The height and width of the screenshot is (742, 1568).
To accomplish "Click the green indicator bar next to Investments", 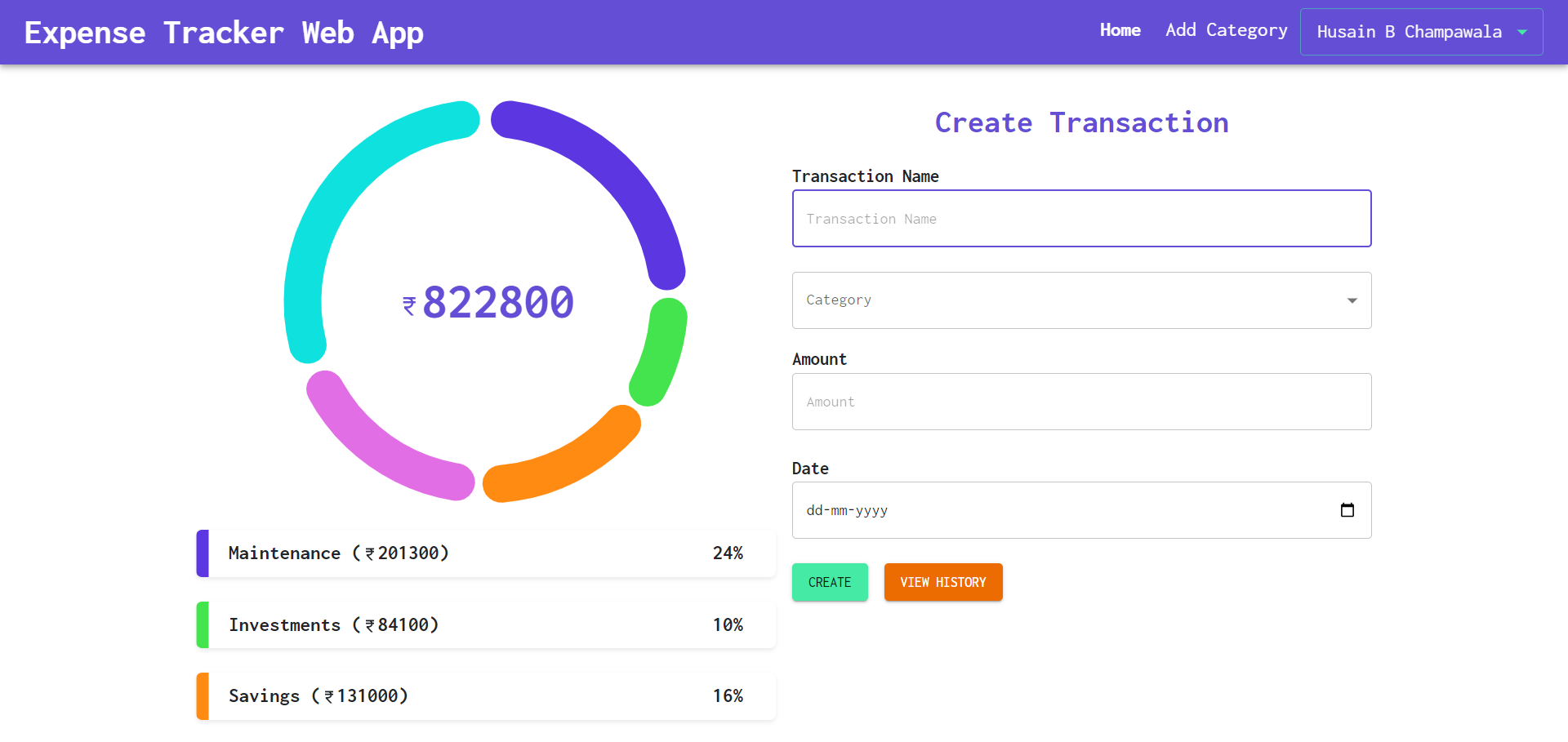I will [201, 624].
